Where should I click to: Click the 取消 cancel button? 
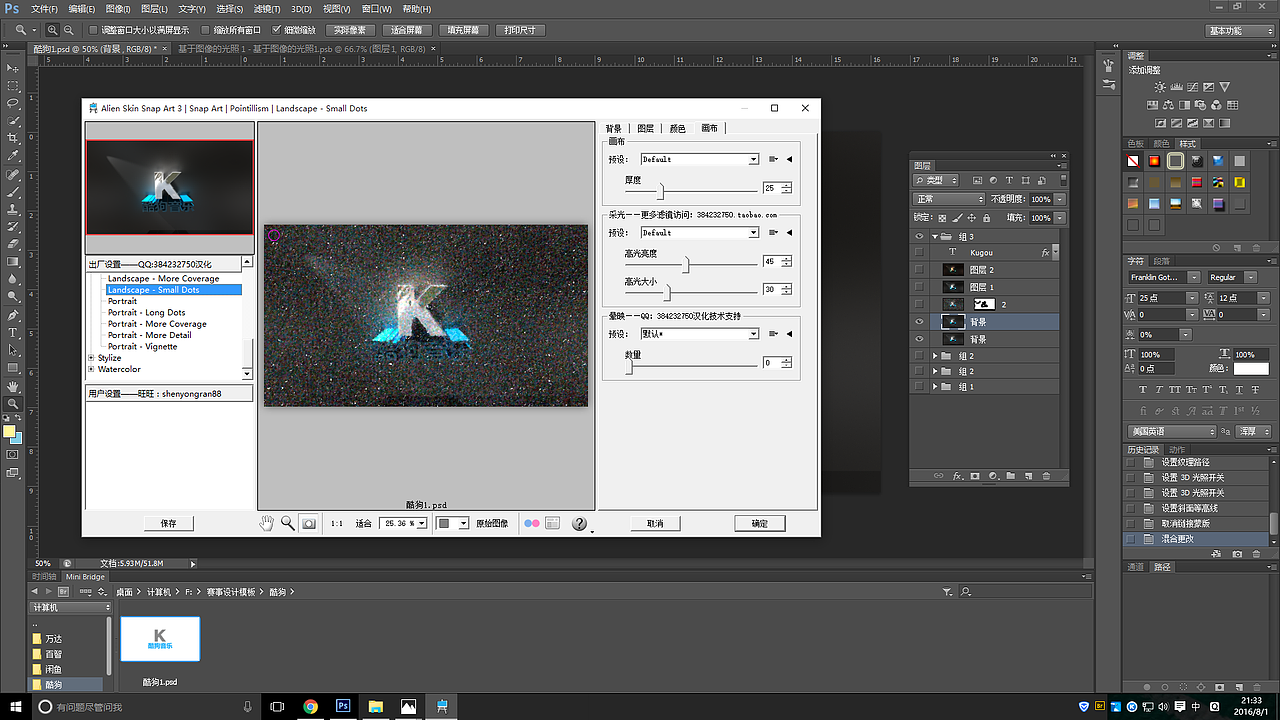(x=655, y=523)
